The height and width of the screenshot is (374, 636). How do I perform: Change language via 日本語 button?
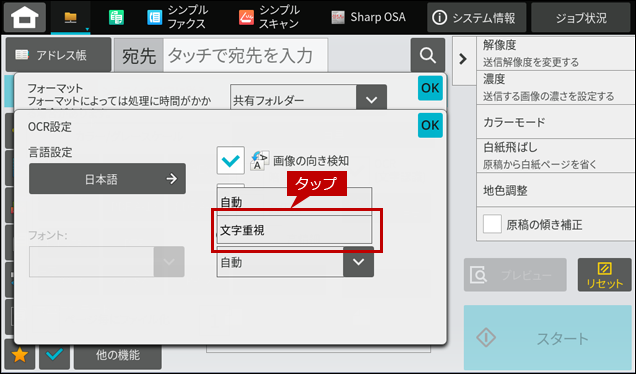(x=107, y=178)
